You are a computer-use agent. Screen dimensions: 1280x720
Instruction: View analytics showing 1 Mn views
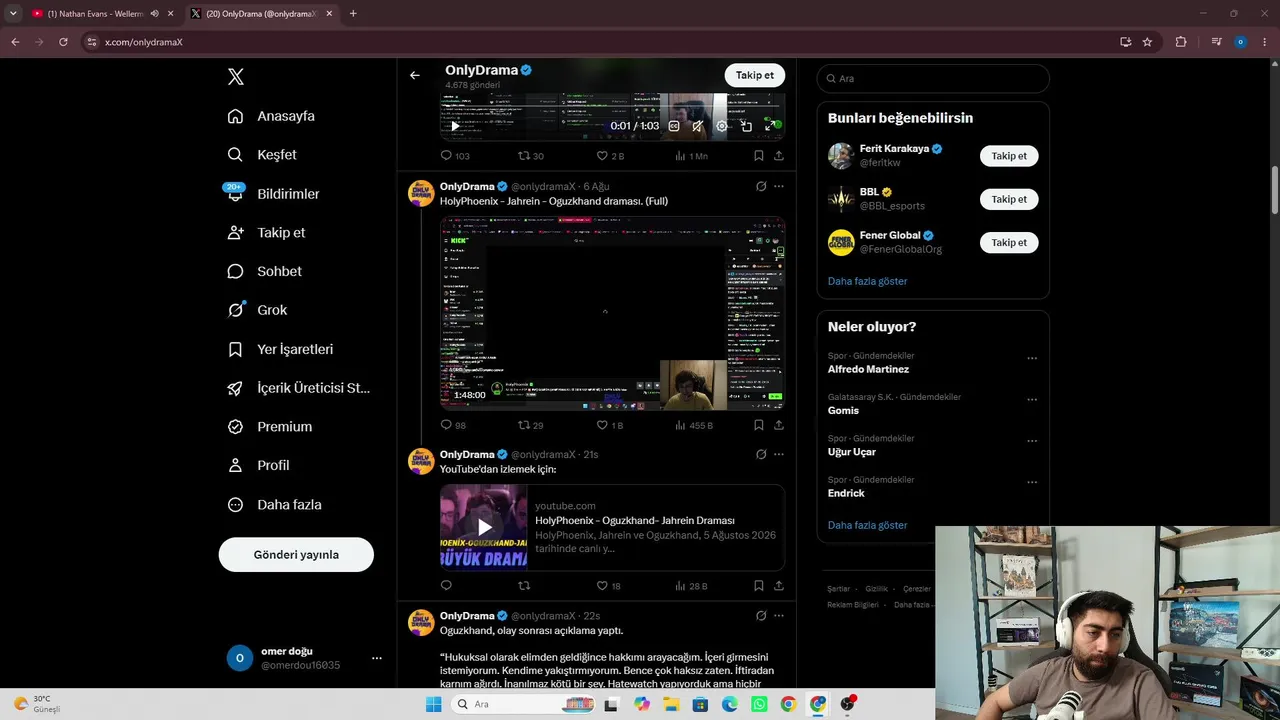691,156
